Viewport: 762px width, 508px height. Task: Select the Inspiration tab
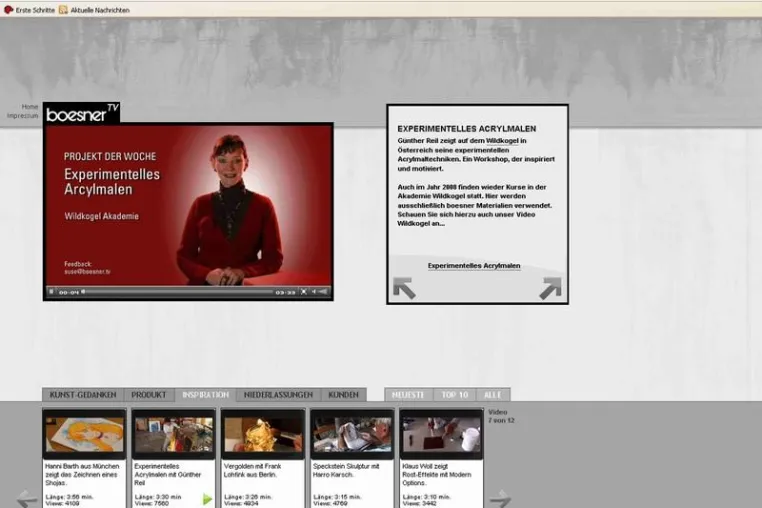pyautogui.click(x=206, y=395)
